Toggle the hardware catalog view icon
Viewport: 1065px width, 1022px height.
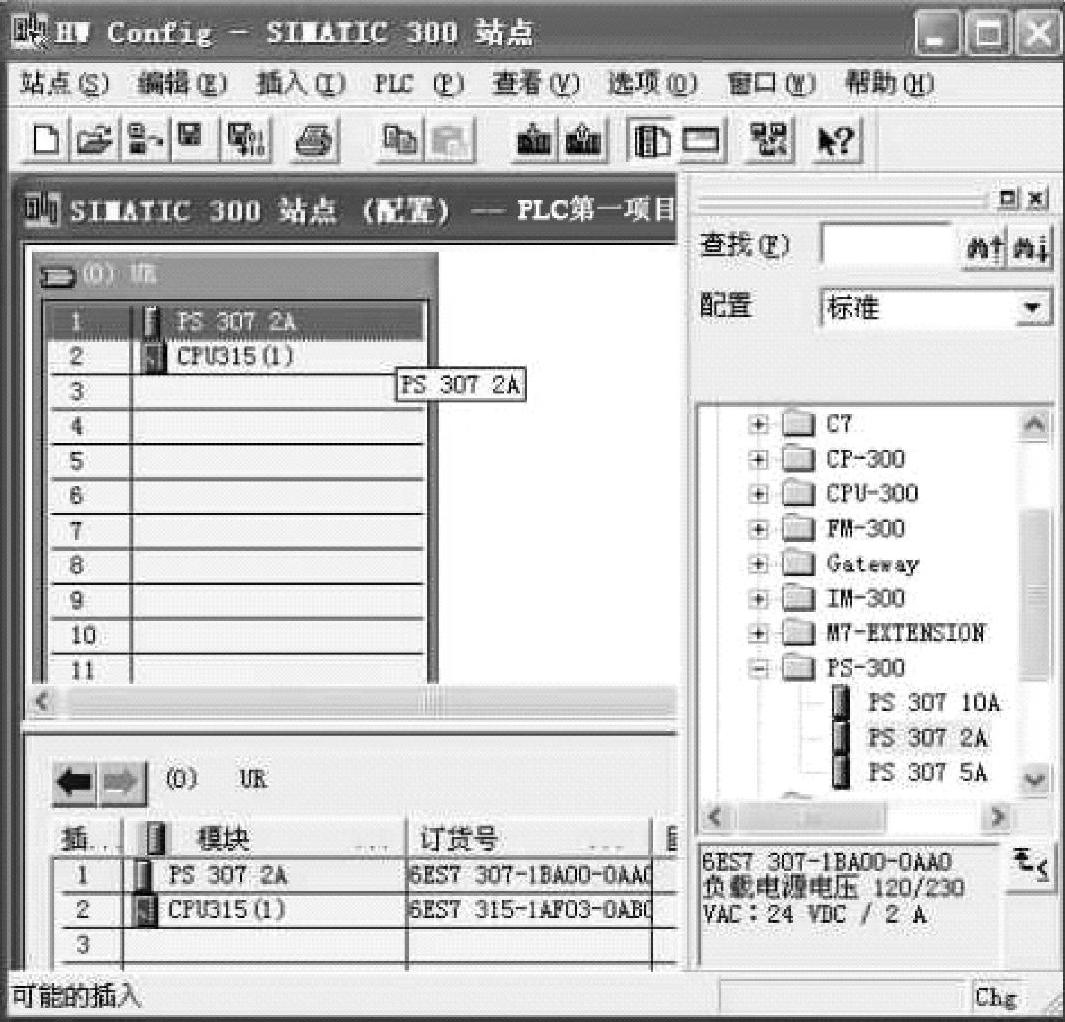tap(651, 140)
